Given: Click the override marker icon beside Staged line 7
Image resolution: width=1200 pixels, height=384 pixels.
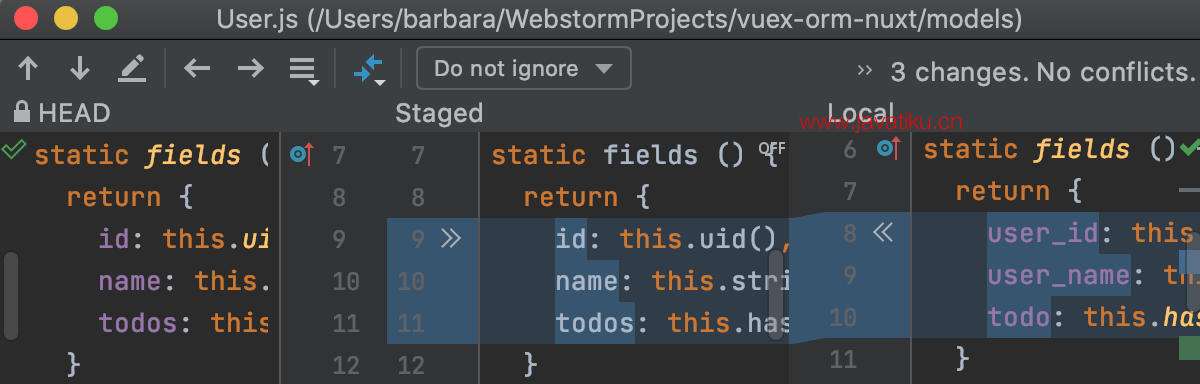Looking at the screenshot, I should (301, 154).
